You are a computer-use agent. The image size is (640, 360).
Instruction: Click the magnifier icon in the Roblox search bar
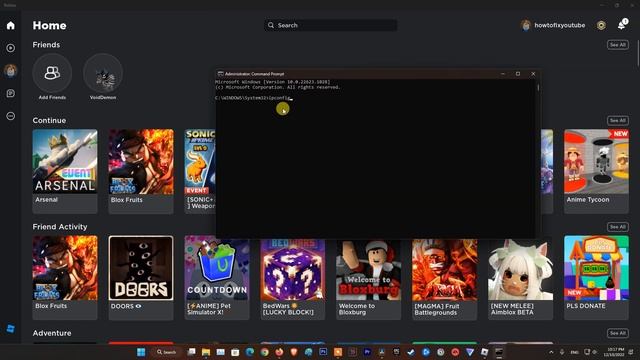[x=271, y=25]
